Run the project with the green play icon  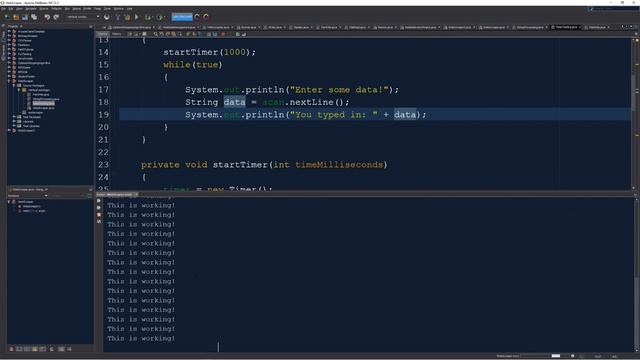137,17
